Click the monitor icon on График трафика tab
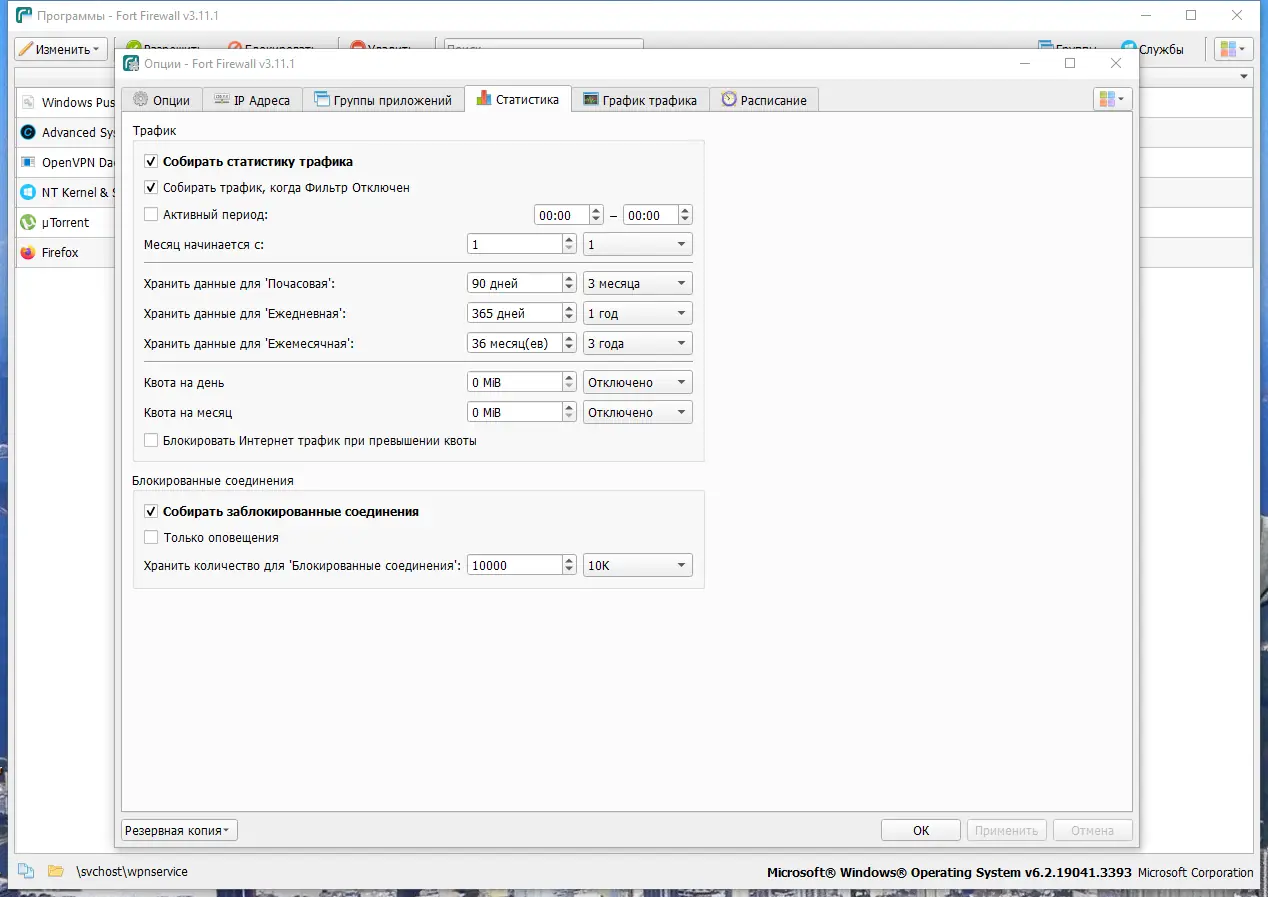This screenshot has width=1268, height=897. pos(591,100)
